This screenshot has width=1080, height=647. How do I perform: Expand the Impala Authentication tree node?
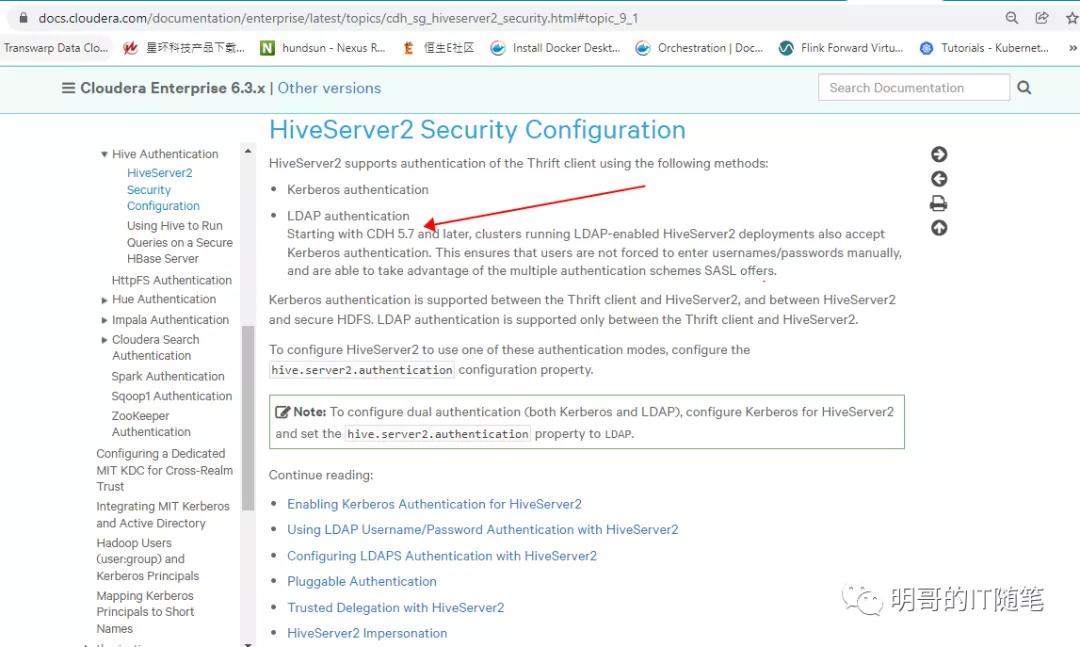[x=104, y=320]
